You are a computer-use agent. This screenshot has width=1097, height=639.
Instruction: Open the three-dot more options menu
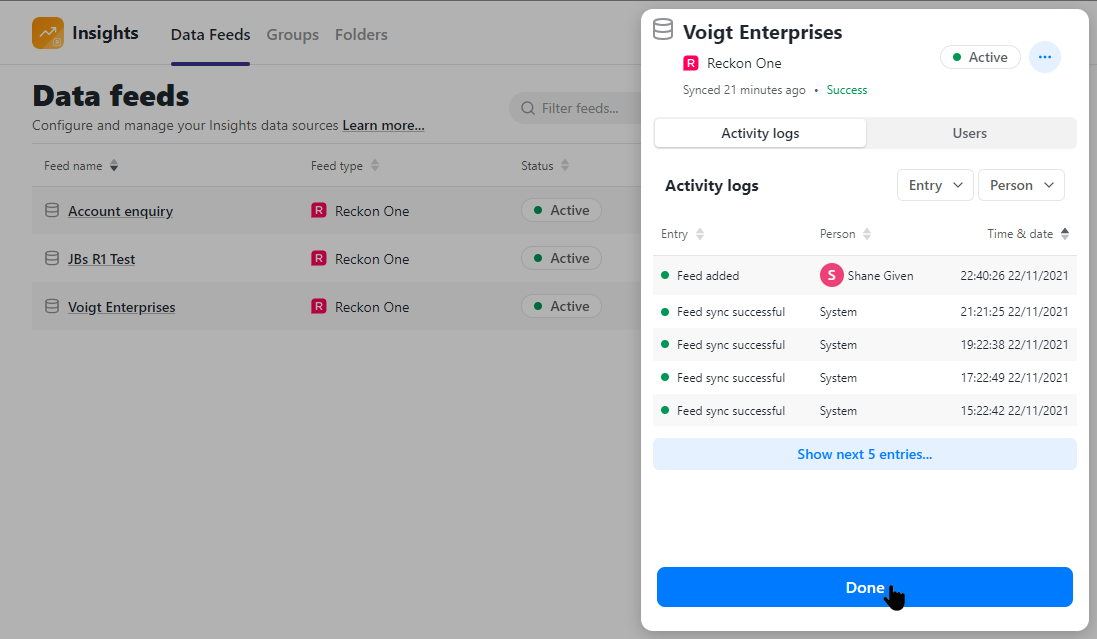(x=1045, y=57)
